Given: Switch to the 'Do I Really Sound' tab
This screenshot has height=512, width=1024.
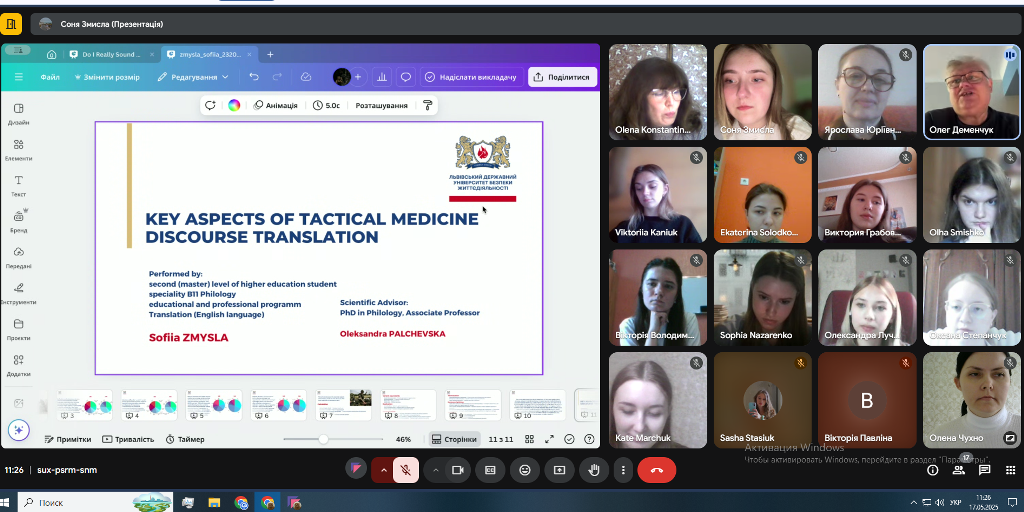Looking at the screenshot, I should (111, 54).
